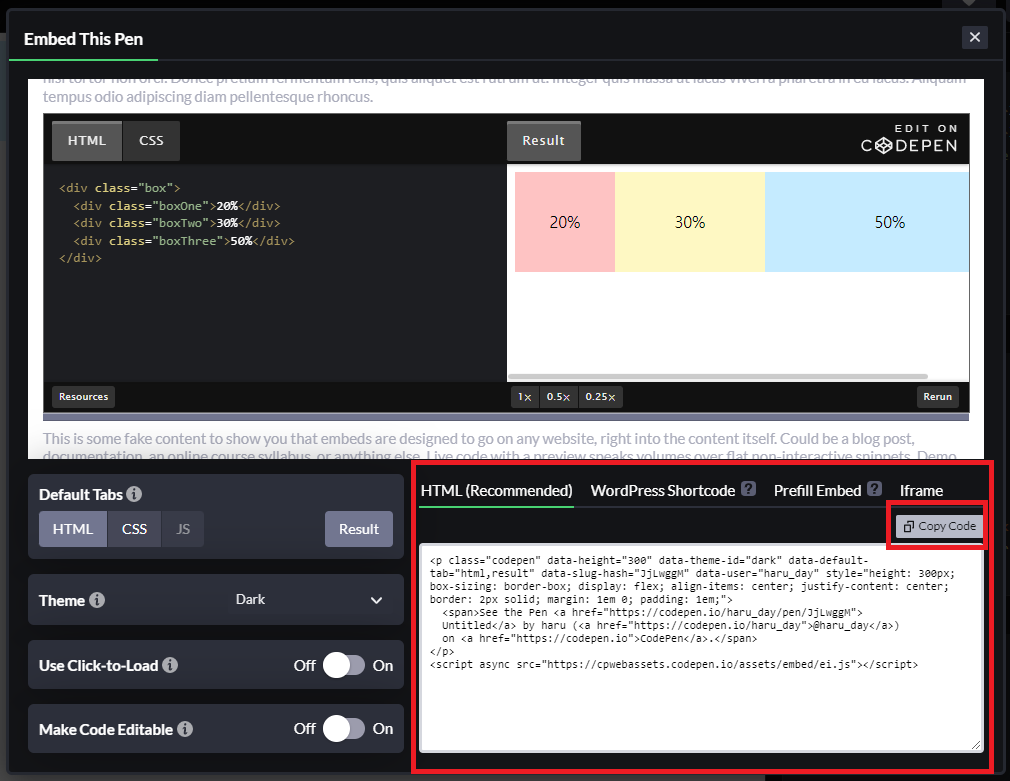Click the Theme info icon
Image resolution: width=1010 pixels, height=781 pixels.
tap(97, 600)
